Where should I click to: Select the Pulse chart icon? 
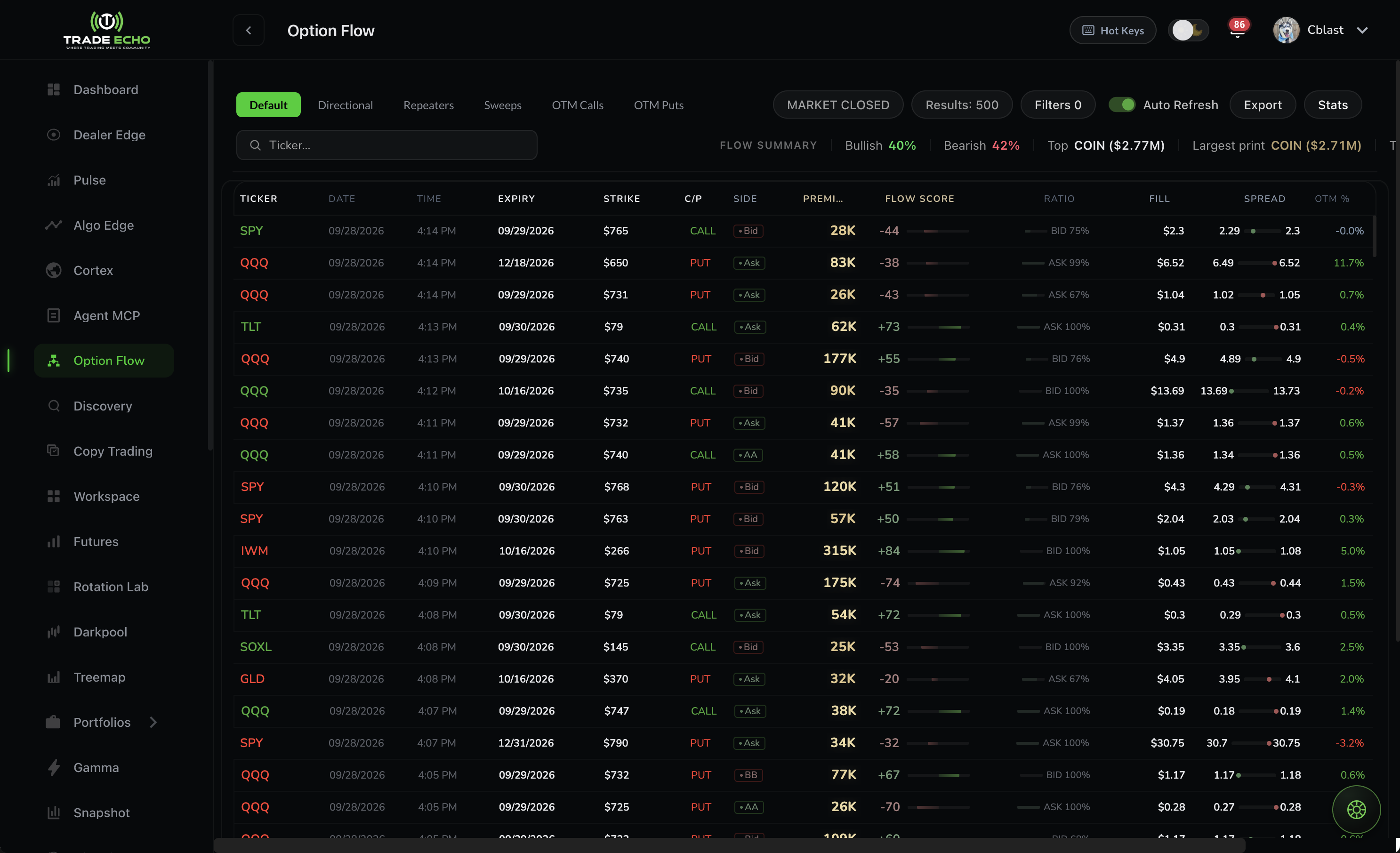click(53, 180)
